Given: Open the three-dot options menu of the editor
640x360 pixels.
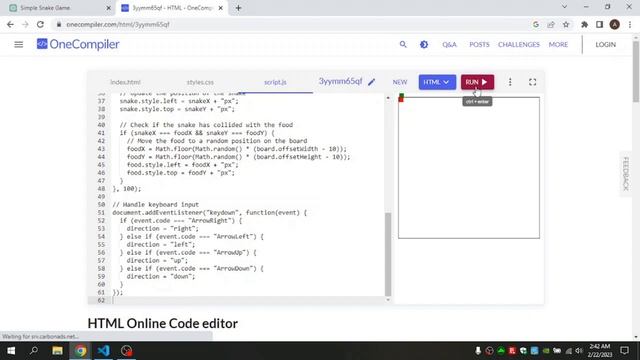Looking at the screenshot, I should [510, 82].
